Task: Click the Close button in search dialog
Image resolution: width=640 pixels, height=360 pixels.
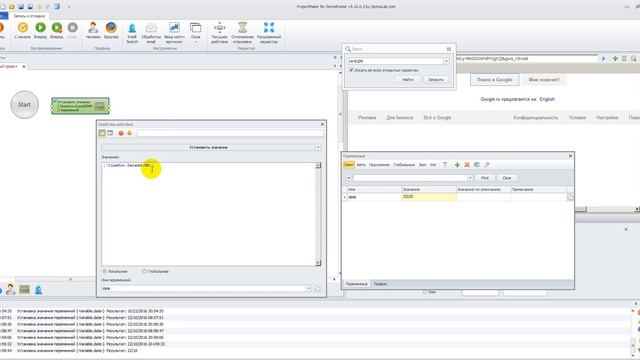Action: click(x=436, y=80)
